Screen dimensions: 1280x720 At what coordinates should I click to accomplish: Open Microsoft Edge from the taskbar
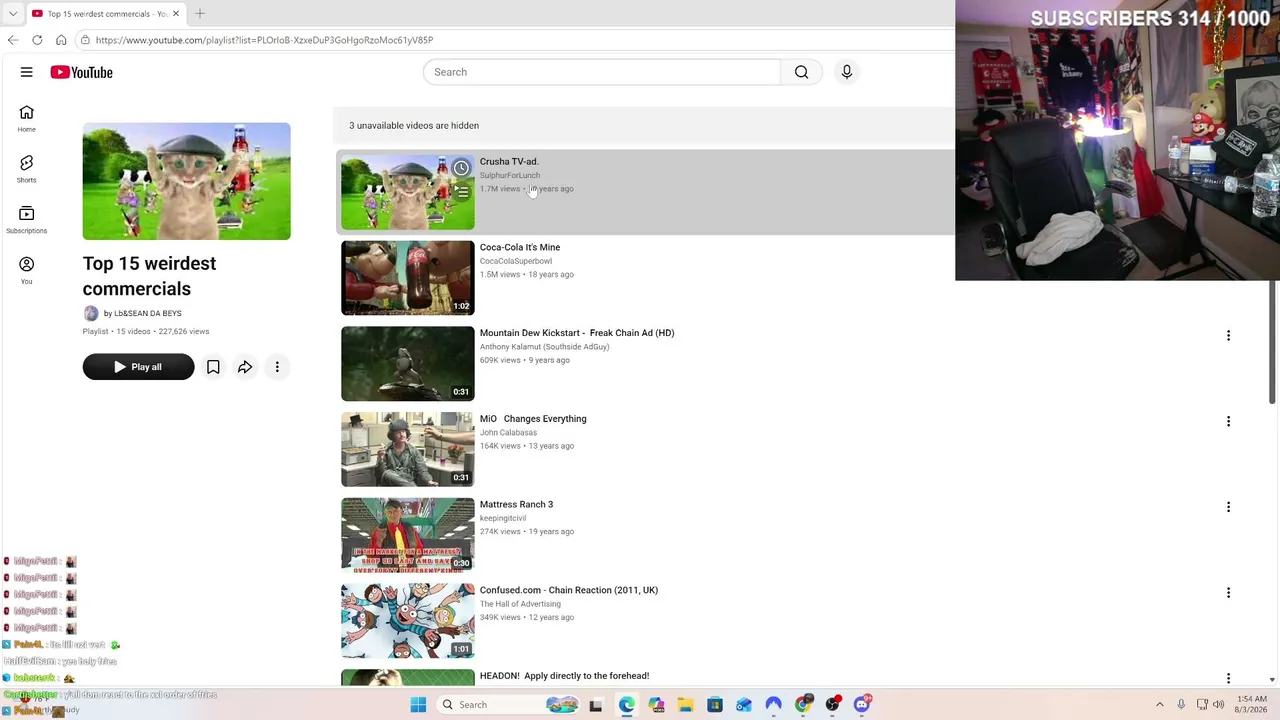(626, 705)
